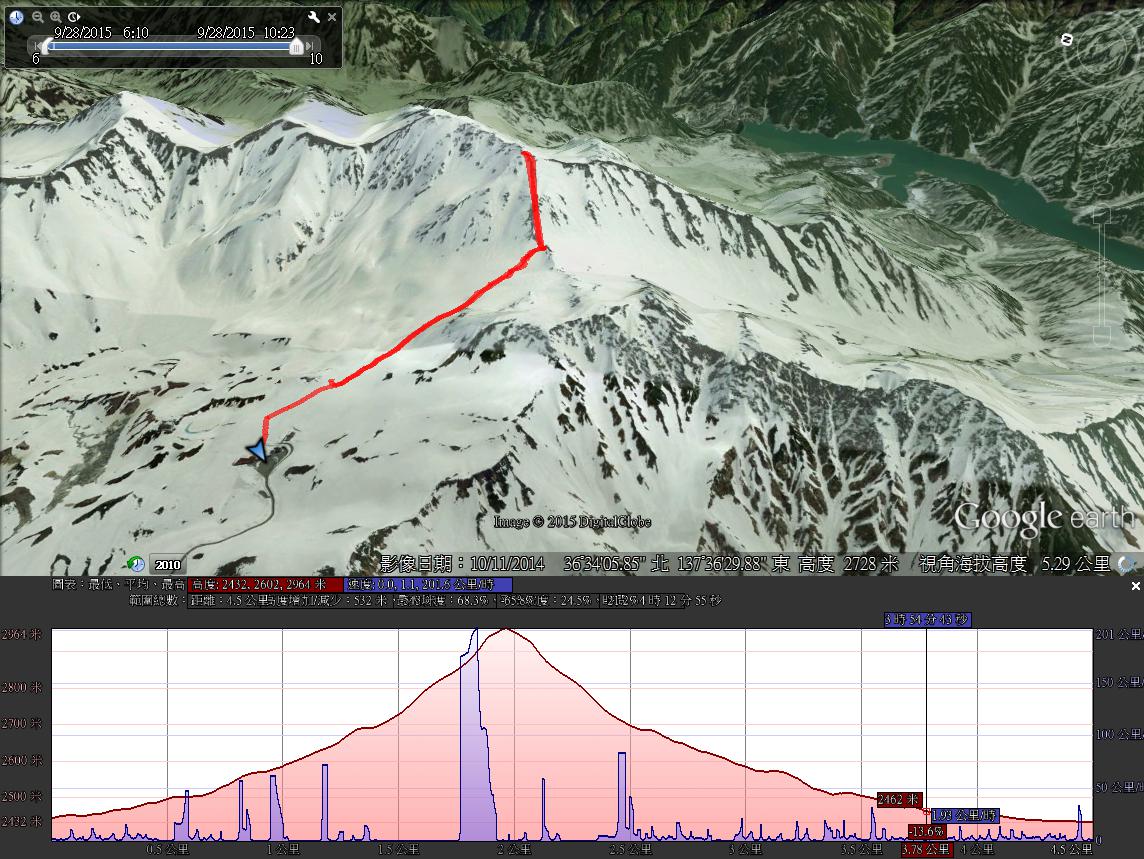Zoom in the time slider range
The width and height of the screenshot is (1144, 859).
[56, 17]
